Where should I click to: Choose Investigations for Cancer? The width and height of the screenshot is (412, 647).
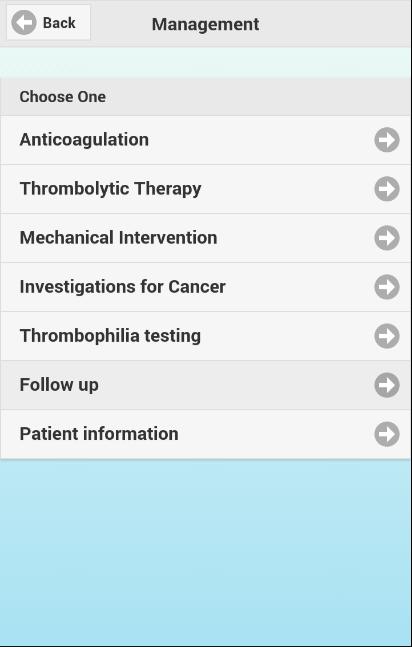tap(206, 287)
